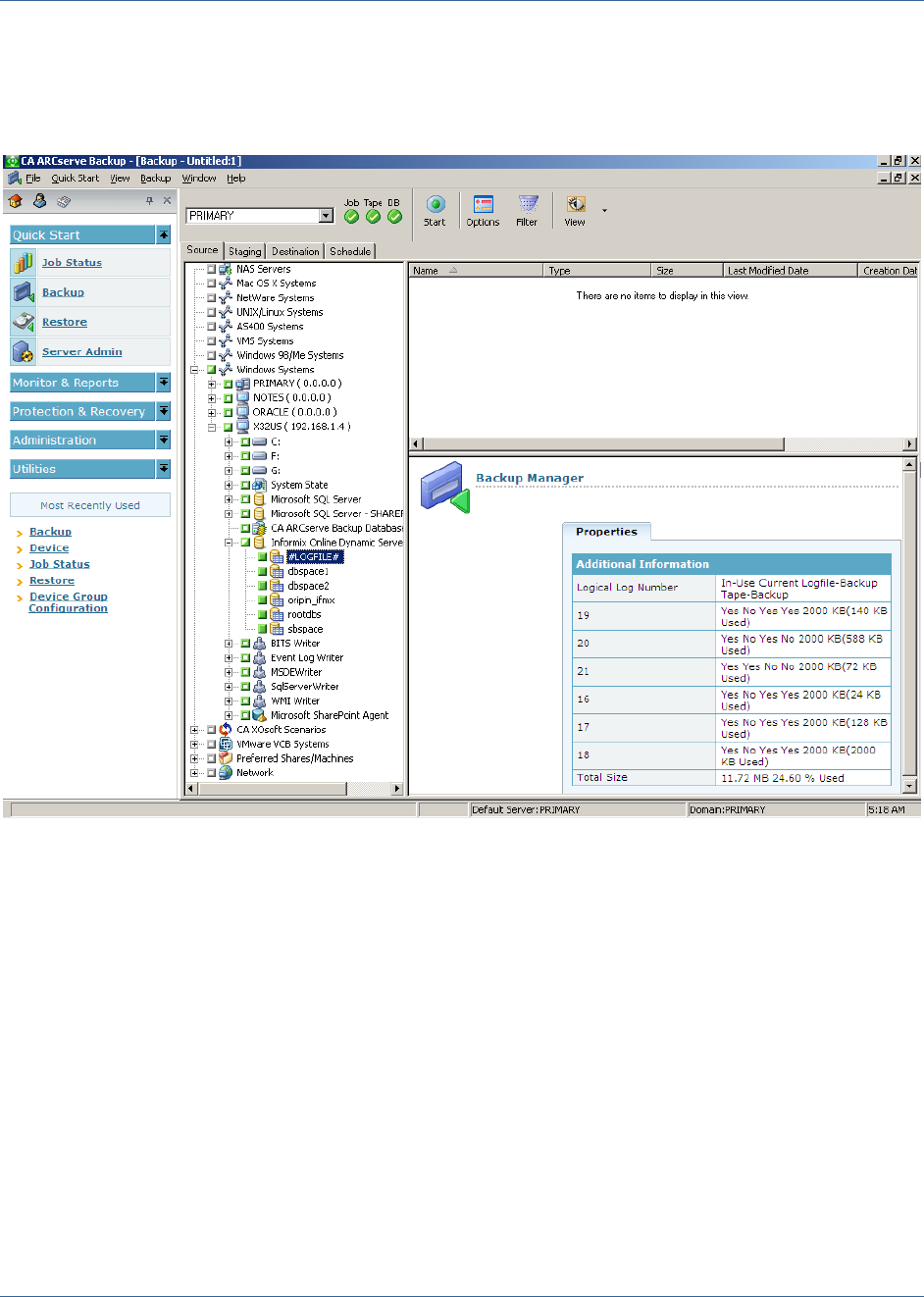Click the Restore icon in Quick Start
Screen dimensions: 924x1297
coord(24,322)
